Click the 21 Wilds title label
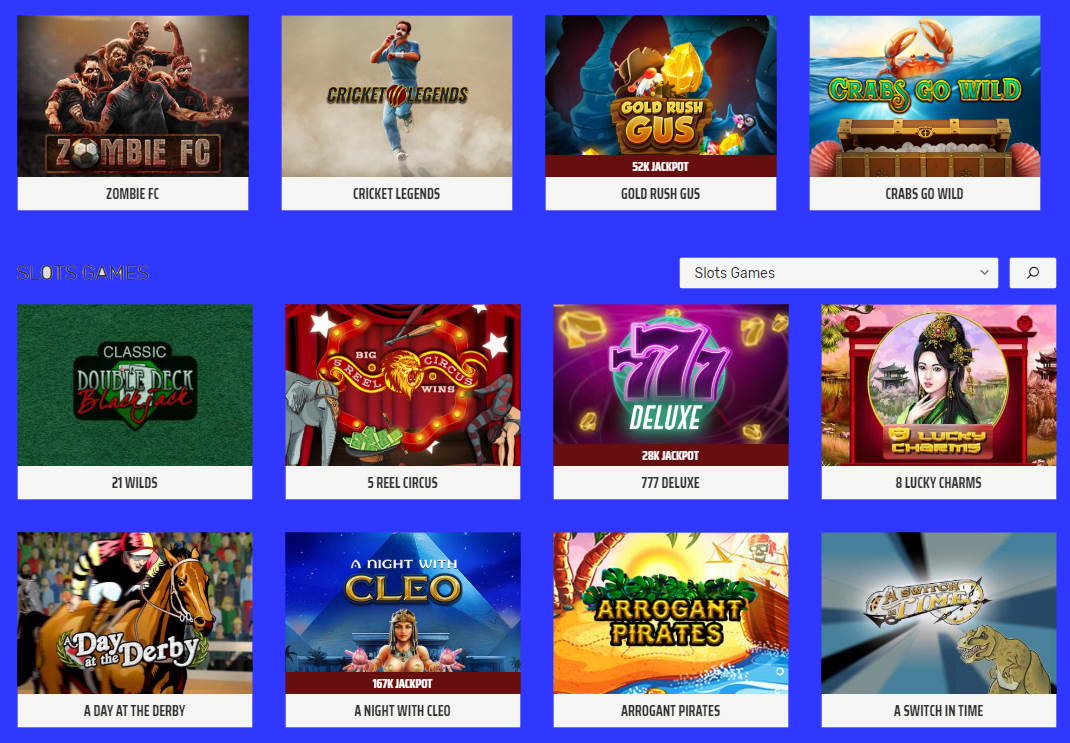The width and height of the screenshot is (1070, 743). tap(135, 483)
